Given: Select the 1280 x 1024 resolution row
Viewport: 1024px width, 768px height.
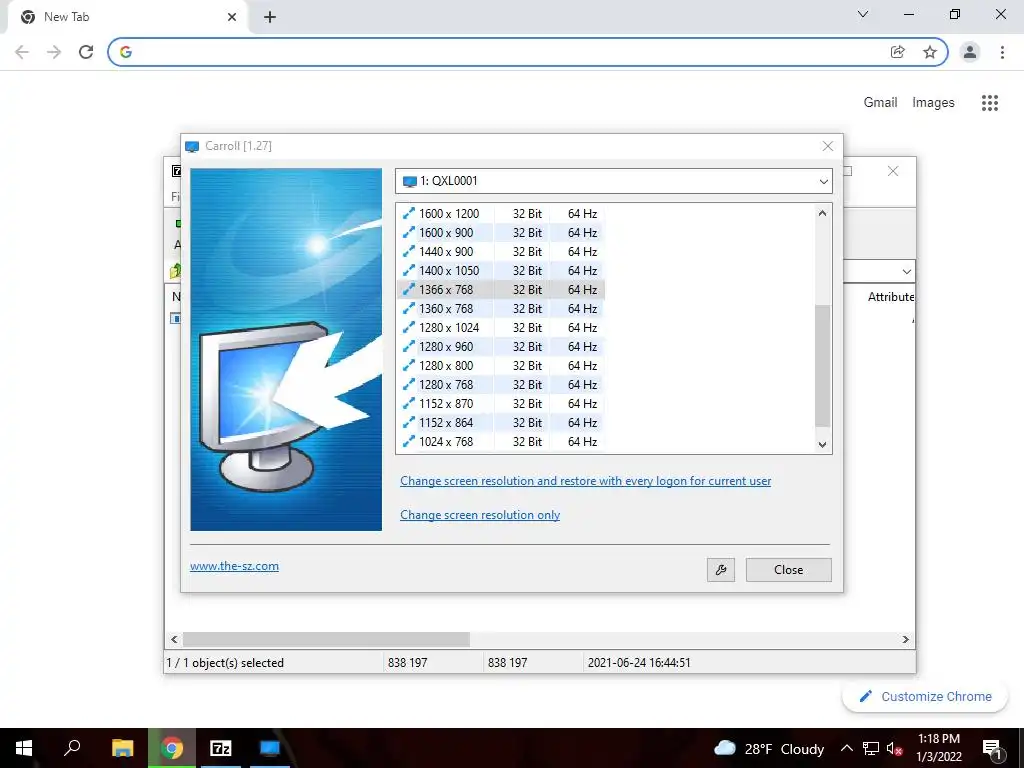Looking at the screenshot, I should click(500, 327).
